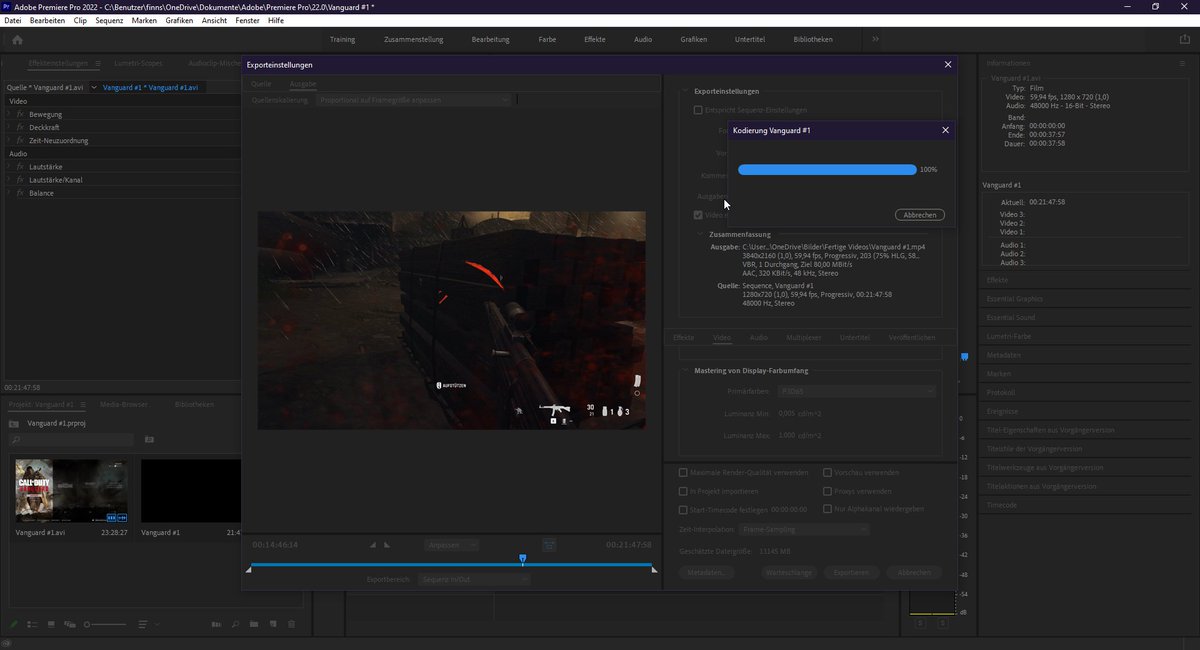This screenshot has width=1200, height=650.
Task: Set Out point icon in export preview
Action: coord(388,545)
